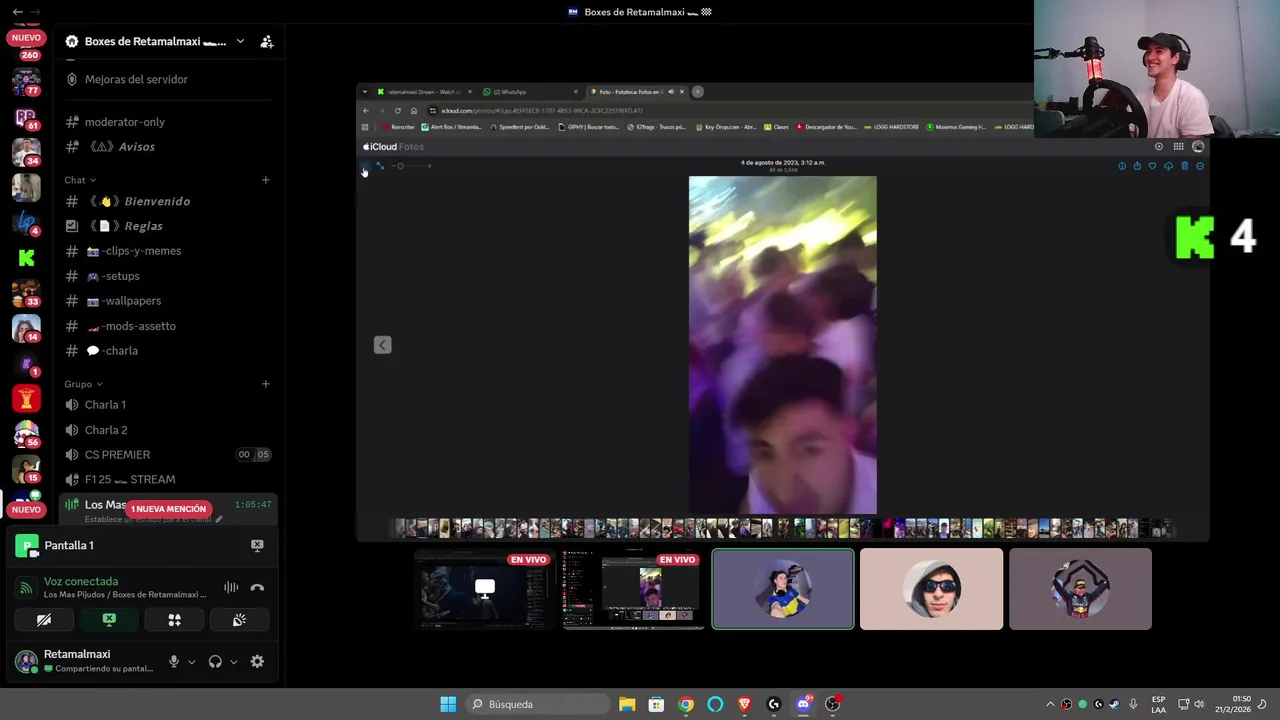Mute the microphone in the user panel

coord(174,661)
